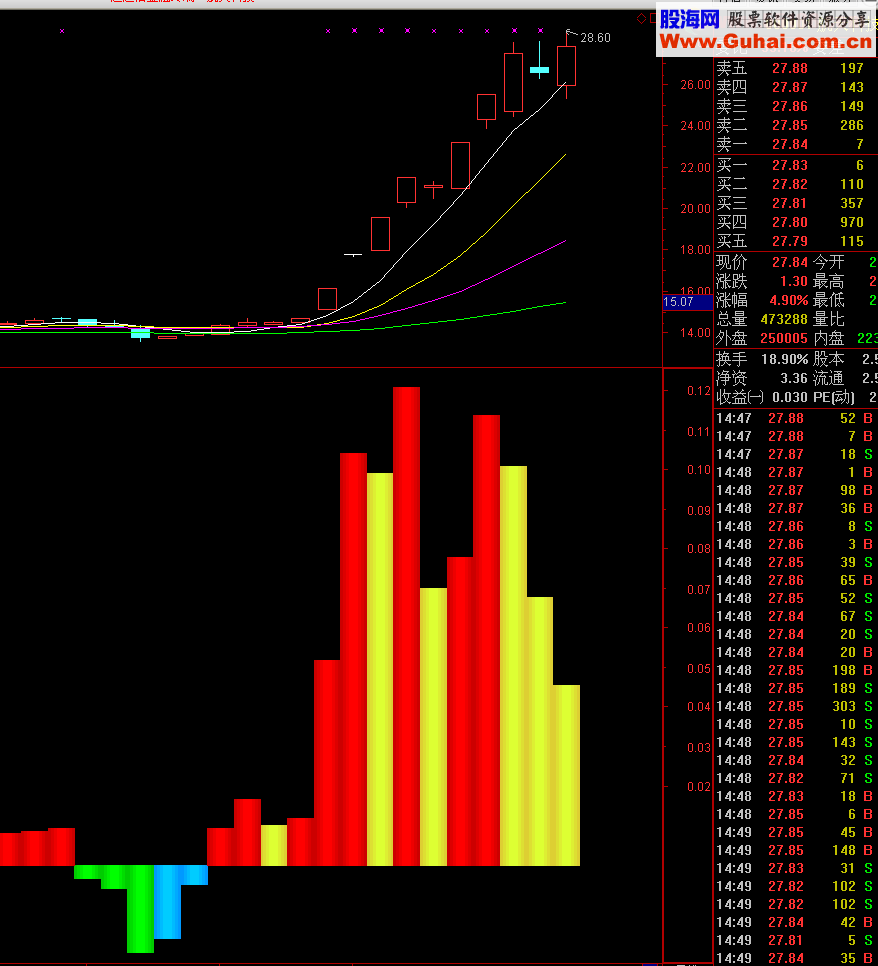
Task: Select the 14:48 27.82 71 S trade
Action: [795, 779]
